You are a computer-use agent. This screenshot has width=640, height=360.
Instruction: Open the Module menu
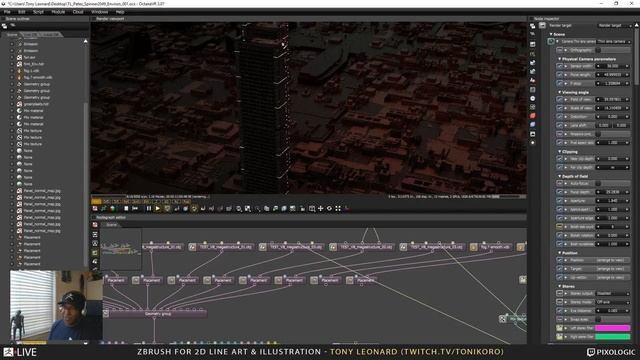coord(58,12)
